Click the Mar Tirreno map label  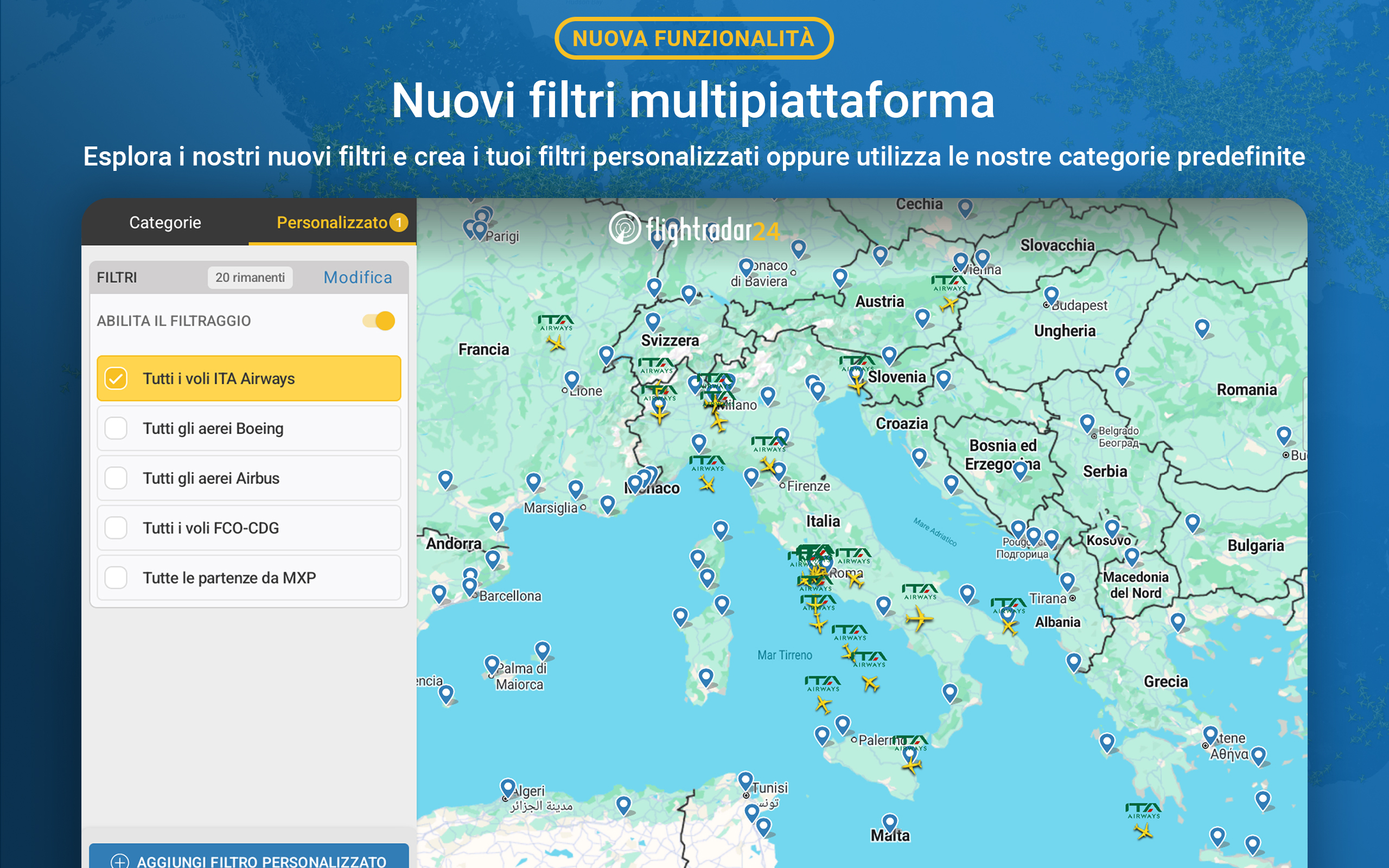785,655
